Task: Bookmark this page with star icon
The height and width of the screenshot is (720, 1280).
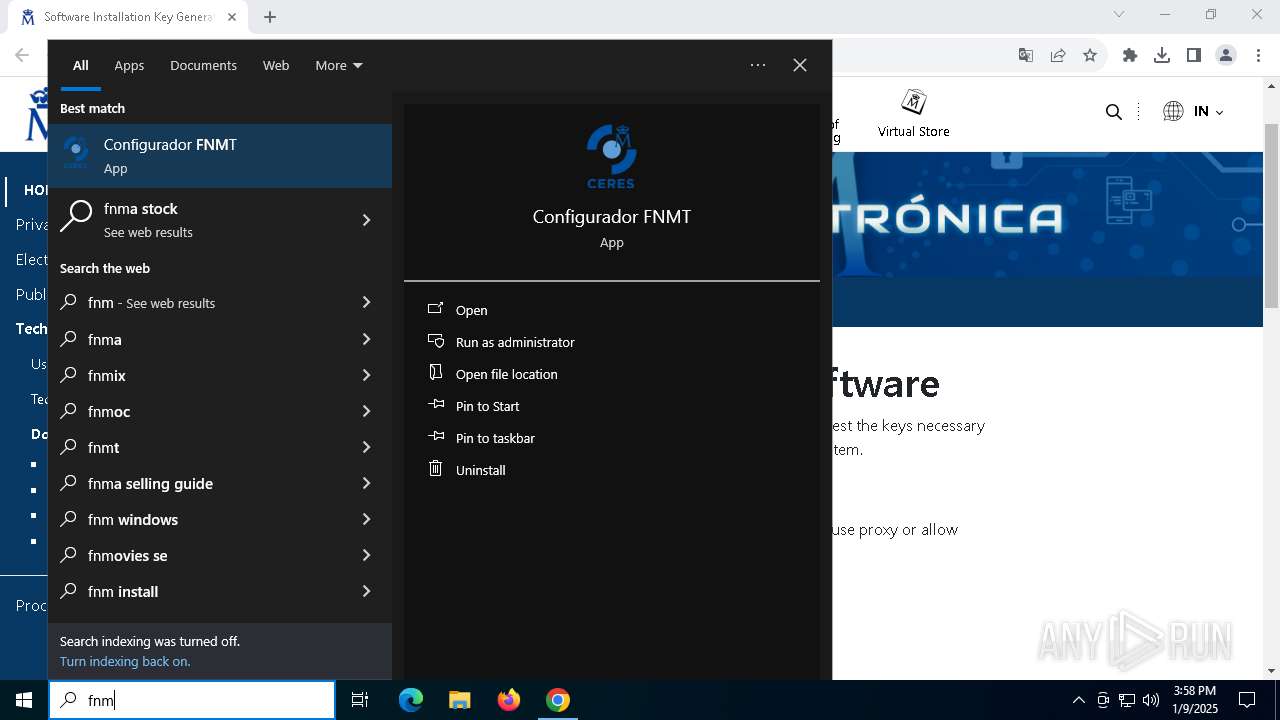Action: tap(1090, 55)
